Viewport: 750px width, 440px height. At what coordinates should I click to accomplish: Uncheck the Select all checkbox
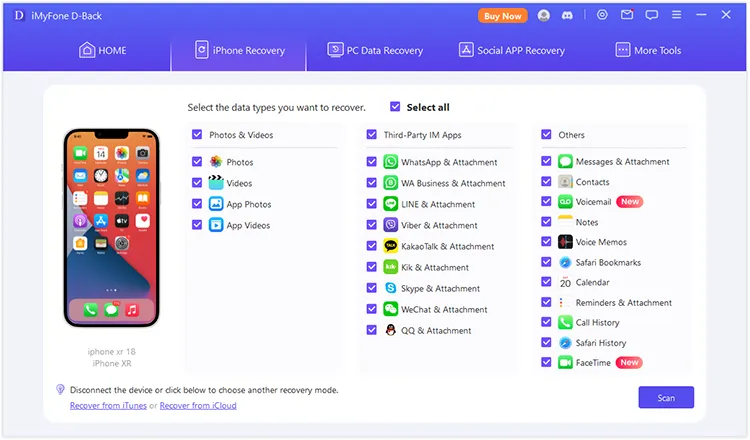pos(395,106)
